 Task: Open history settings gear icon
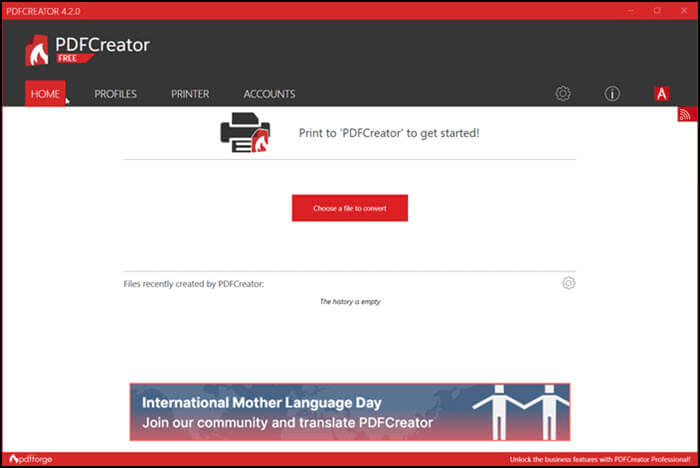pos(568,283)
